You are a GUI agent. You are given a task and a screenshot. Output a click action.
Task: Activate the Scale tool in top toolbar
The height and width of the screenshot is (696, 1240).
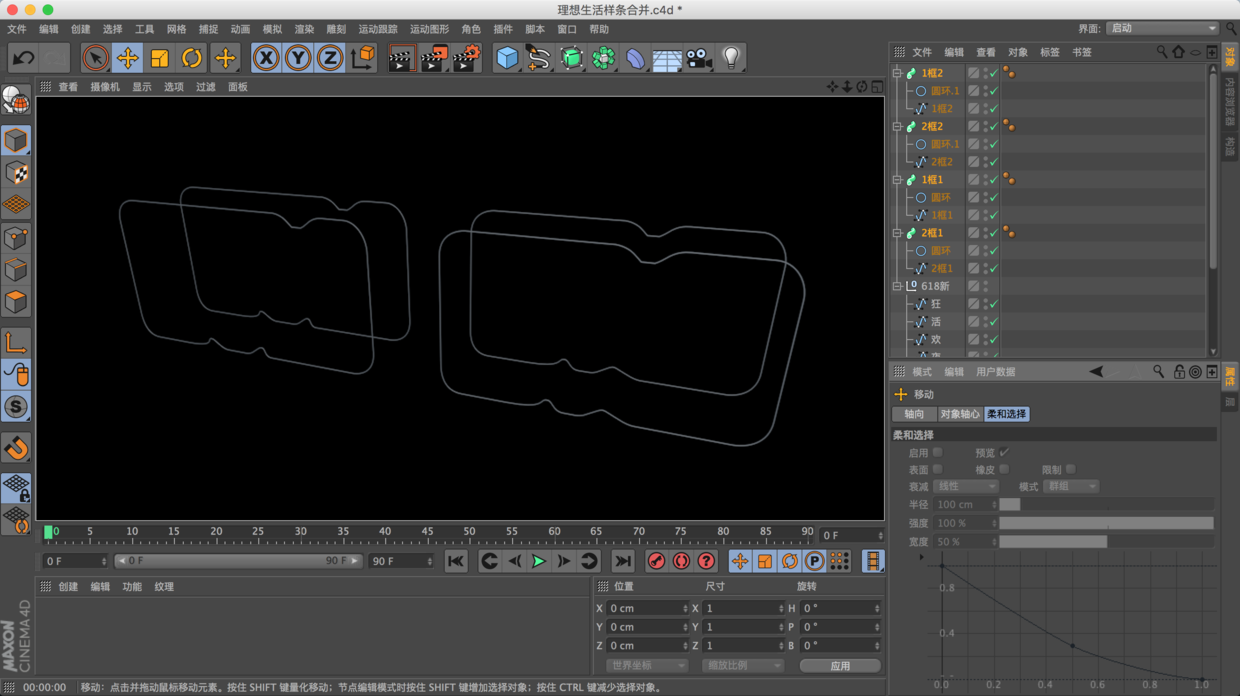tap(159, 58)
